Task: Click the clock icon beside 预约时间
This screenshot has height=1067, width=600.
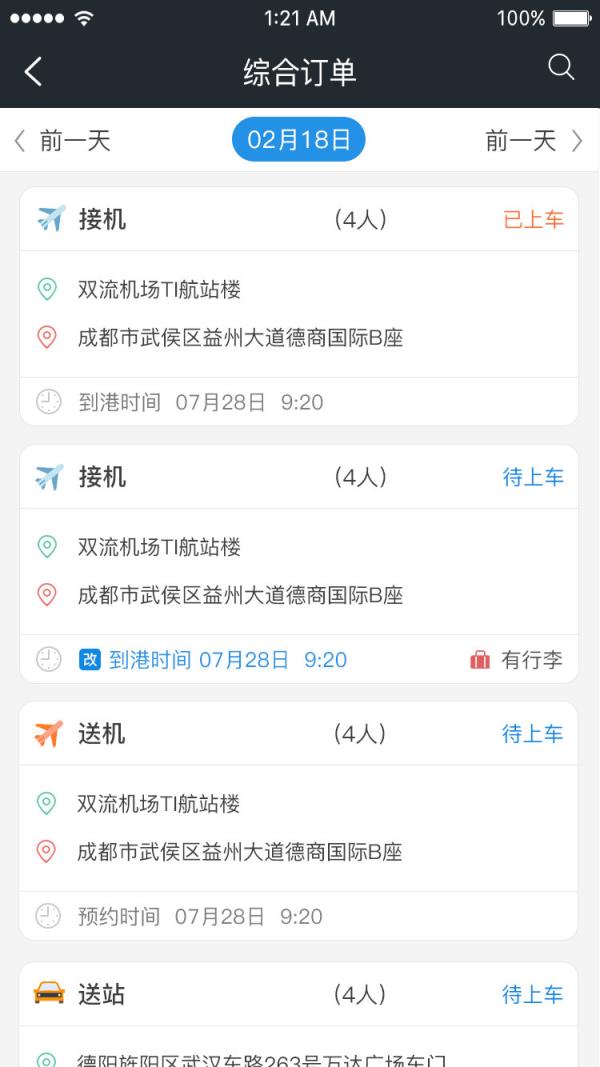Action: tap(46, 915)
